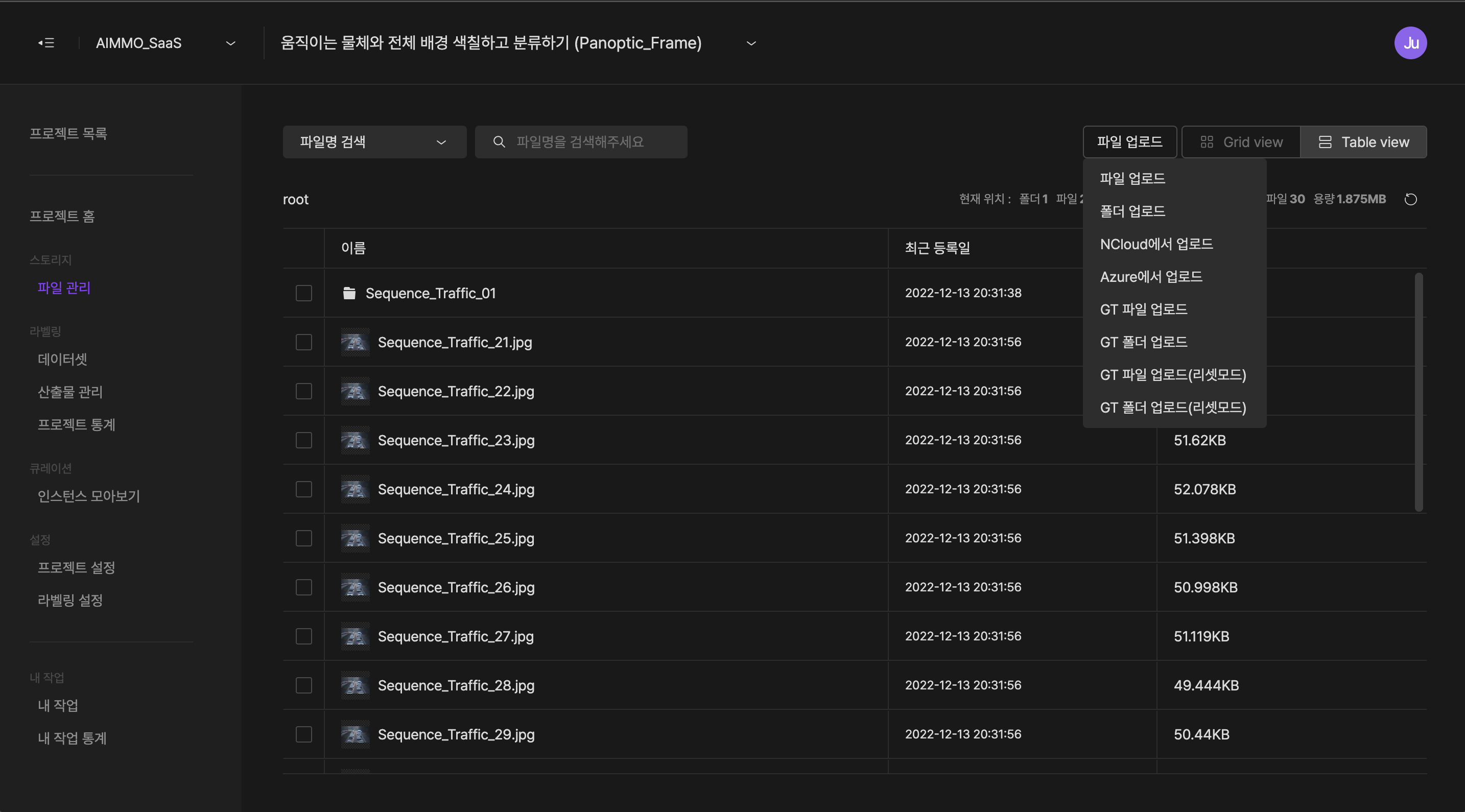Click the file upload icon
The height and width of the screenshot is (812, 1465).
(x=1129, y=141)
